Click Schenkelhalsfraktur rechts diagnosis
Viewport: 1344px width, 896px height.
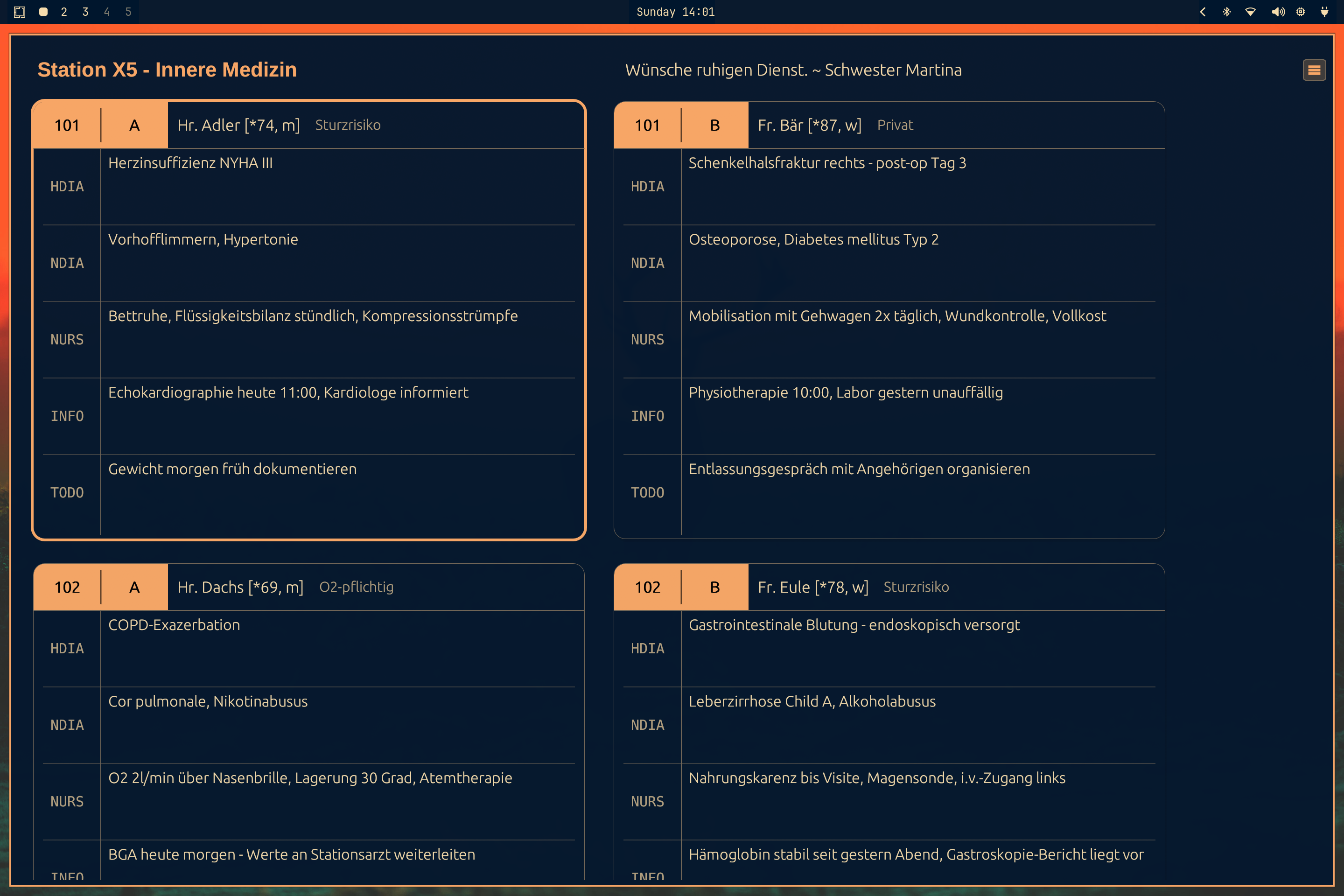click(827, 163)
